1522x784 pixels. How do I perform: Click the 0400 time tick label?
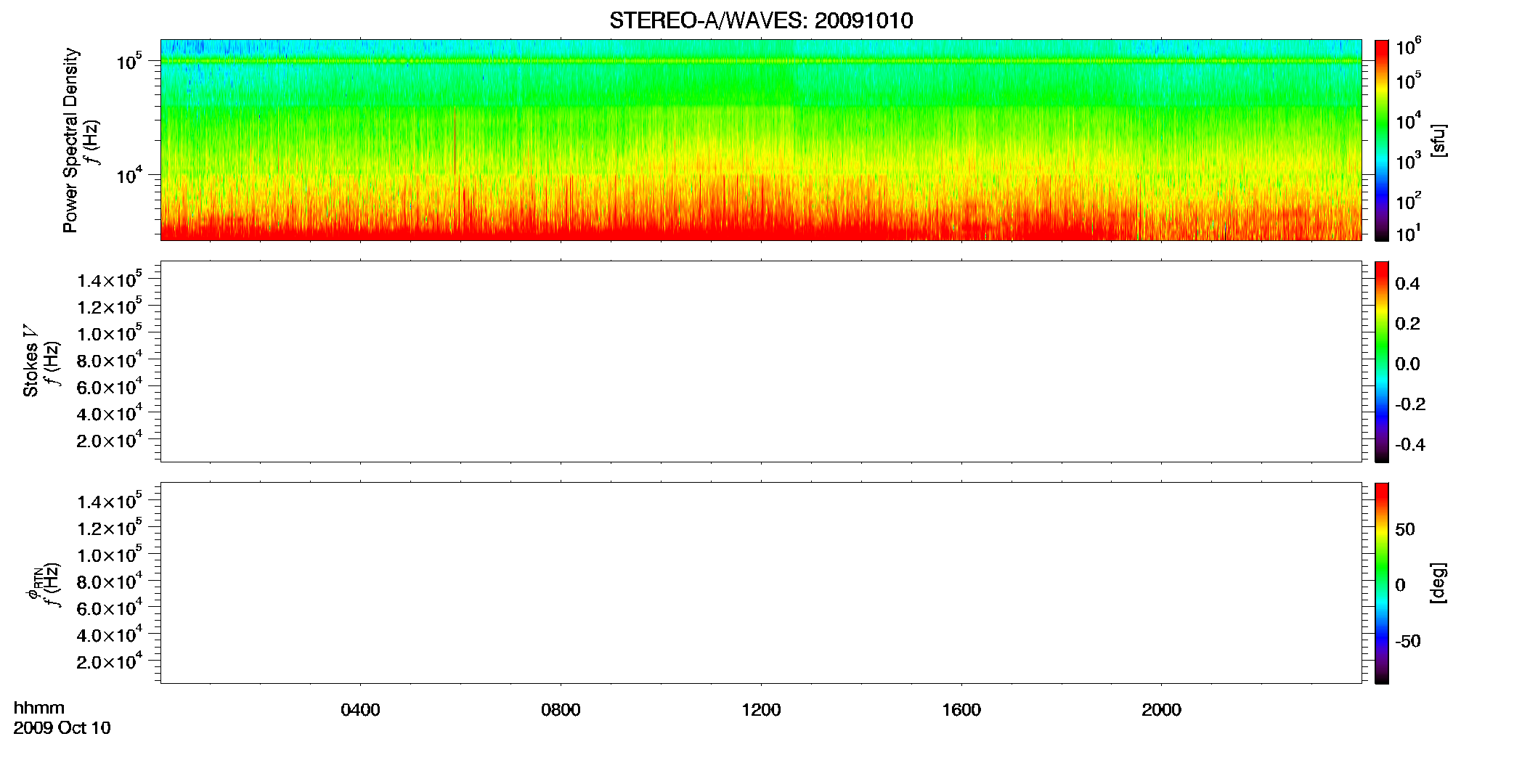(360, 710)
